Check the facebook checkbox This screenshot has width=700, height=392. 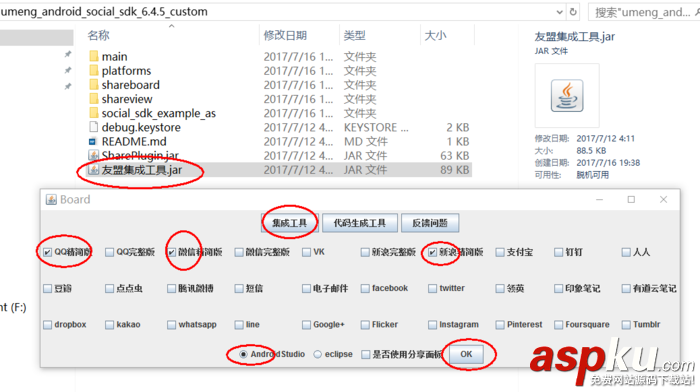365,288
